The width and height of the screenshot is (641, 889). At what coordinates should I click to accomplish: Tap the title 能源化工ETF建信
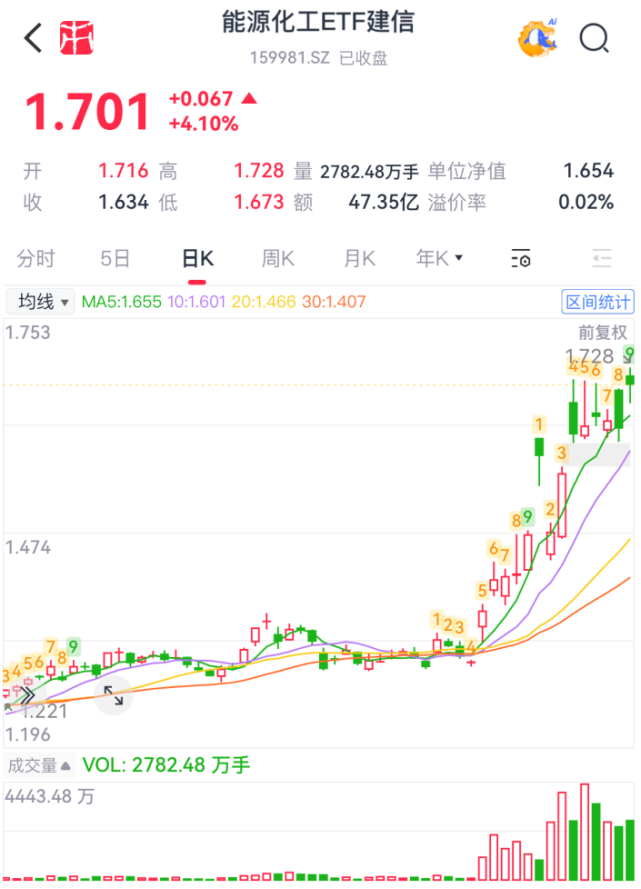(x=318, y=22)
